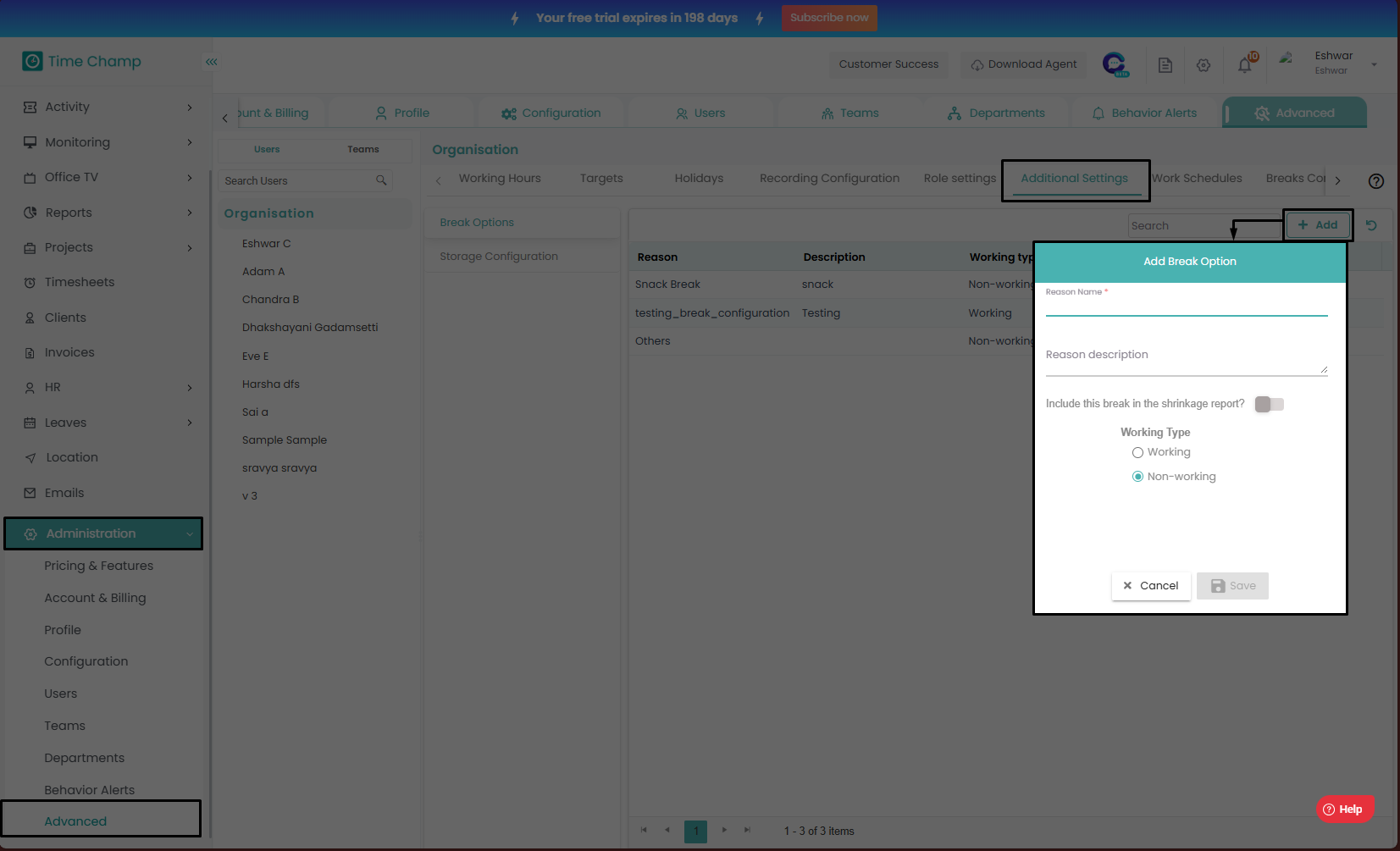
Task: Click the Time Champ logo
Action: point(82,61)
